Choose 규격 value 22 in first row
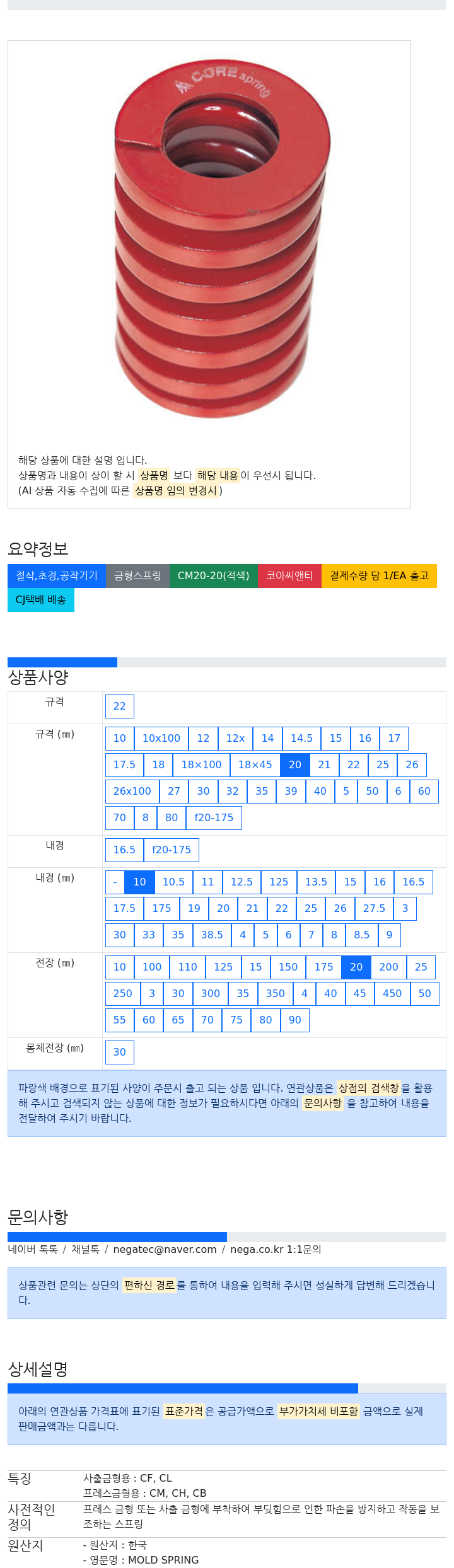 120,706
